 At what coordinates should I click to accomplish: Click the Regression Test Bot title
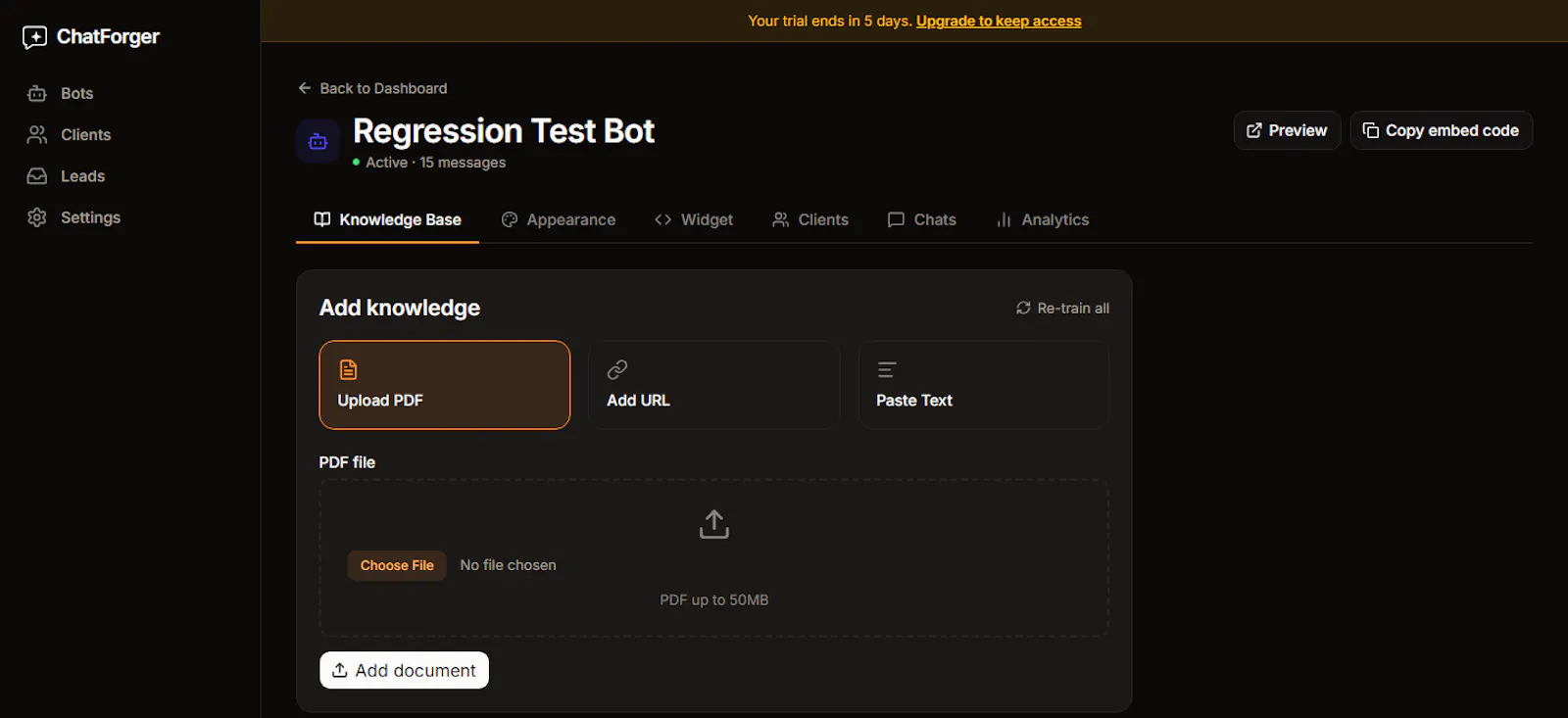point(504,131)
